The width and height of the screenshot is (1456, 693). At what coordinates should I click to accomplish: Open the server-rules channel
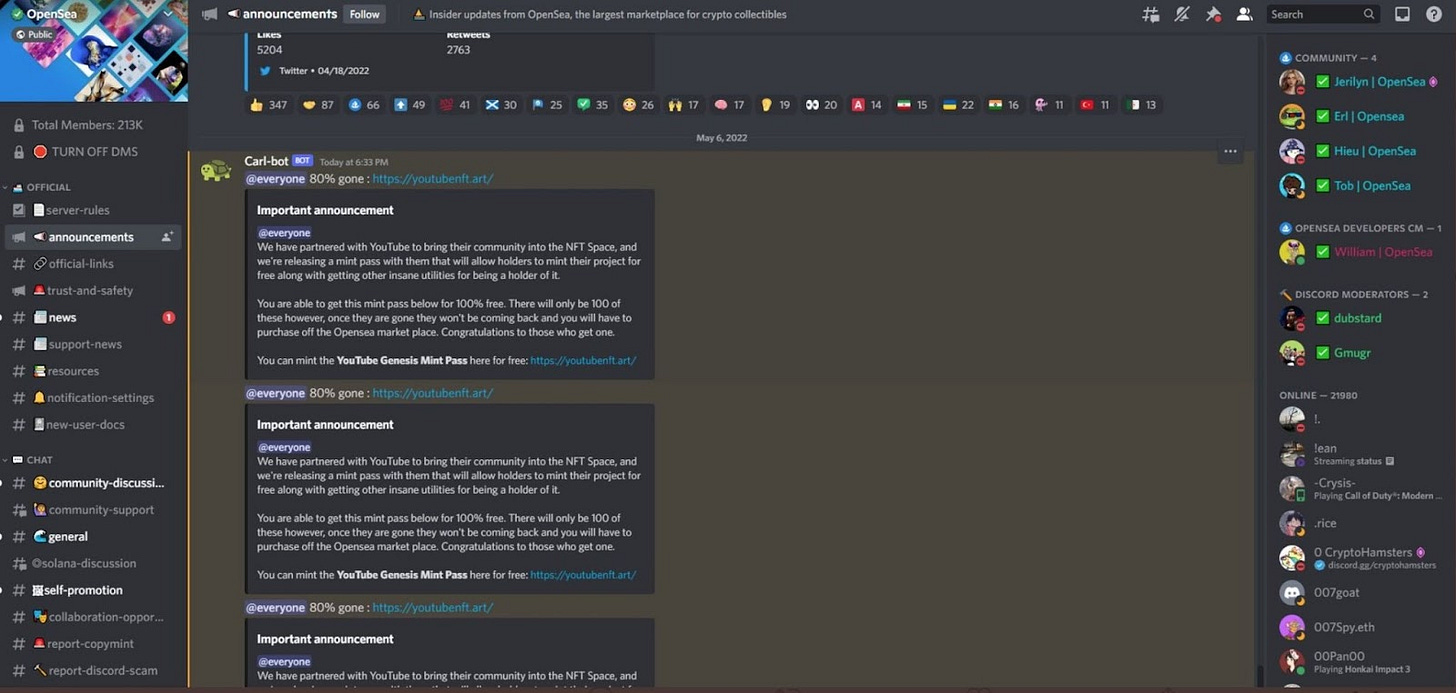[93, 210]
